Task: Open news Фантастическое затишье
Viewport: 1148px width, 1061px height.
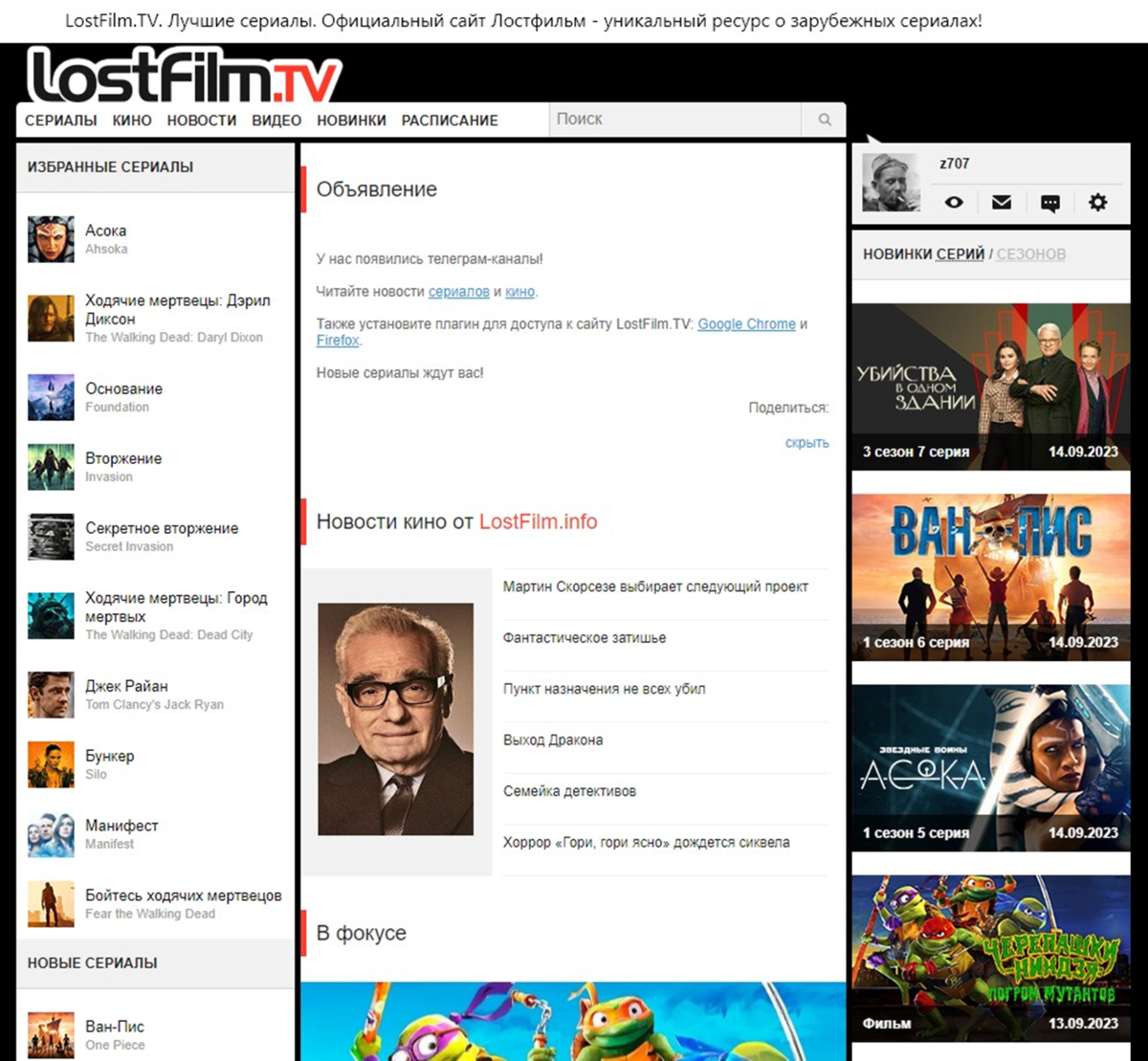Action: point(585,638)
